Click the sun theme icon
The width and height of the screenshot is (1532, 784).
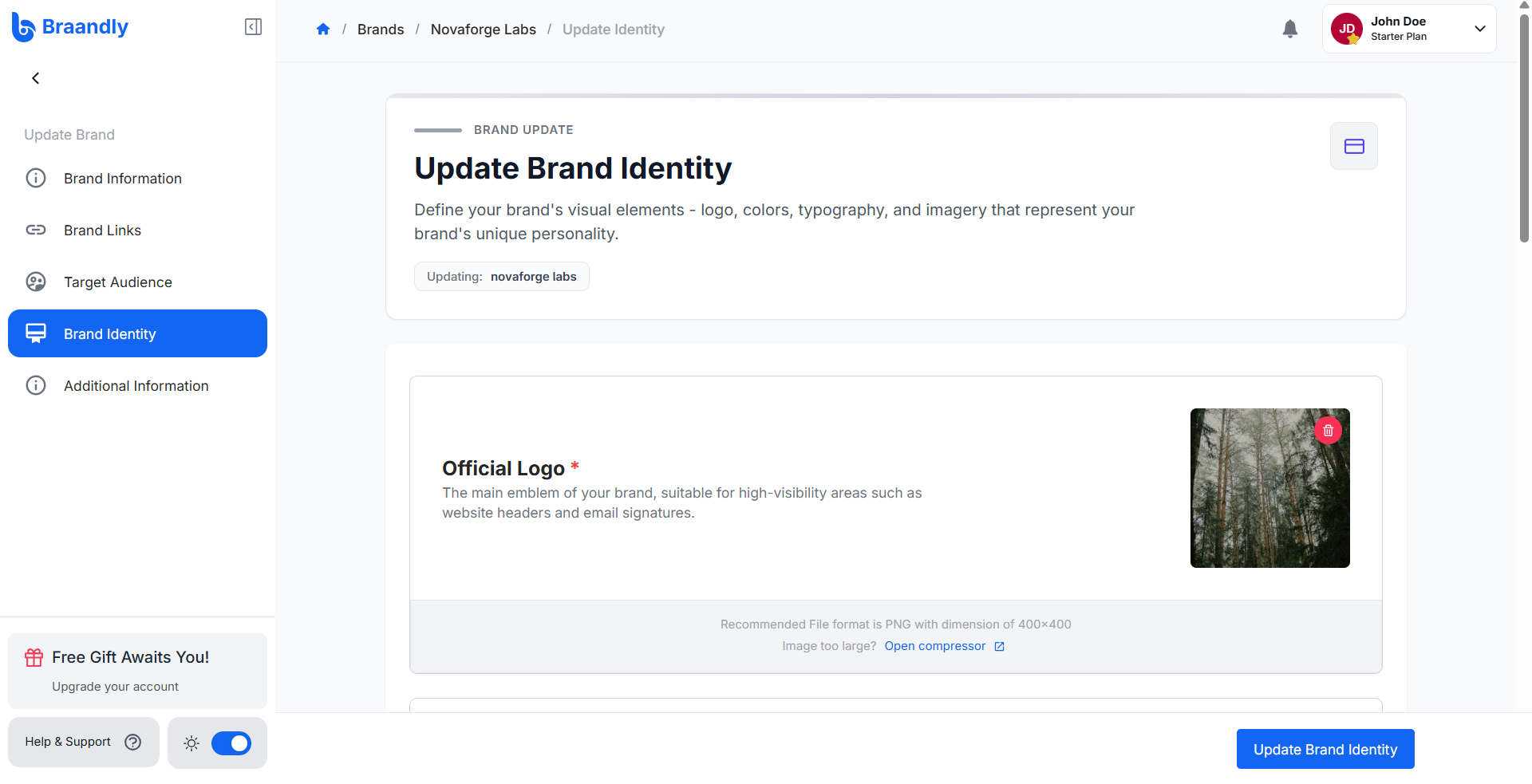pyautogui.click(x=191, y=743)
